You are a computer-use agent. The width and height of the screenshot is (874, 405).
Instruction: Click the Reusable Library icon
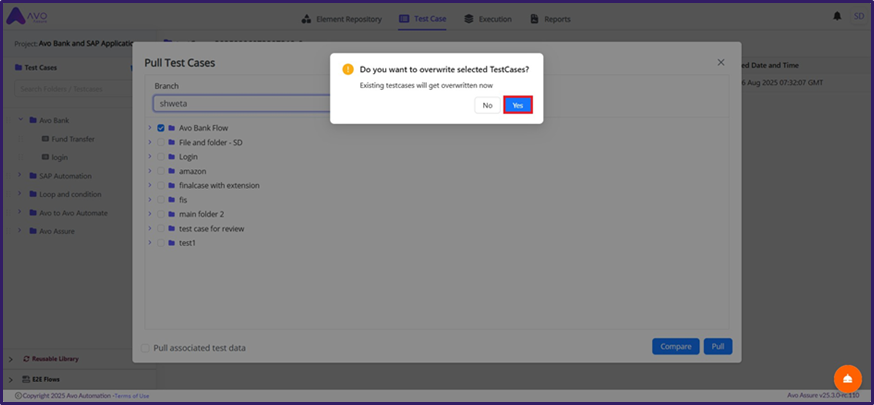click(26, 358)
